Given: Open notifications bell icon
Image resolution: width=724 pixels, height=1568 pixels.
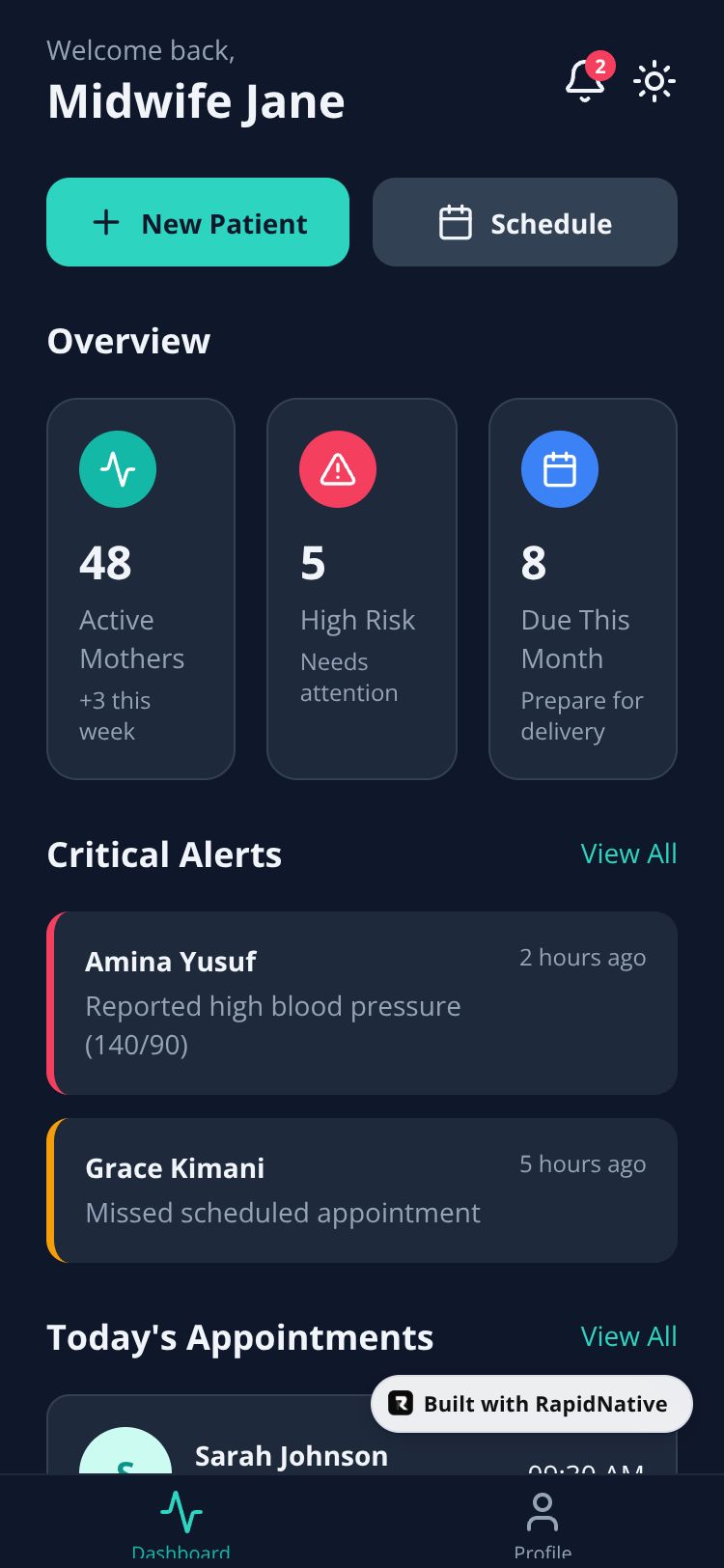Looking at the screenshot, I should 584,81.
